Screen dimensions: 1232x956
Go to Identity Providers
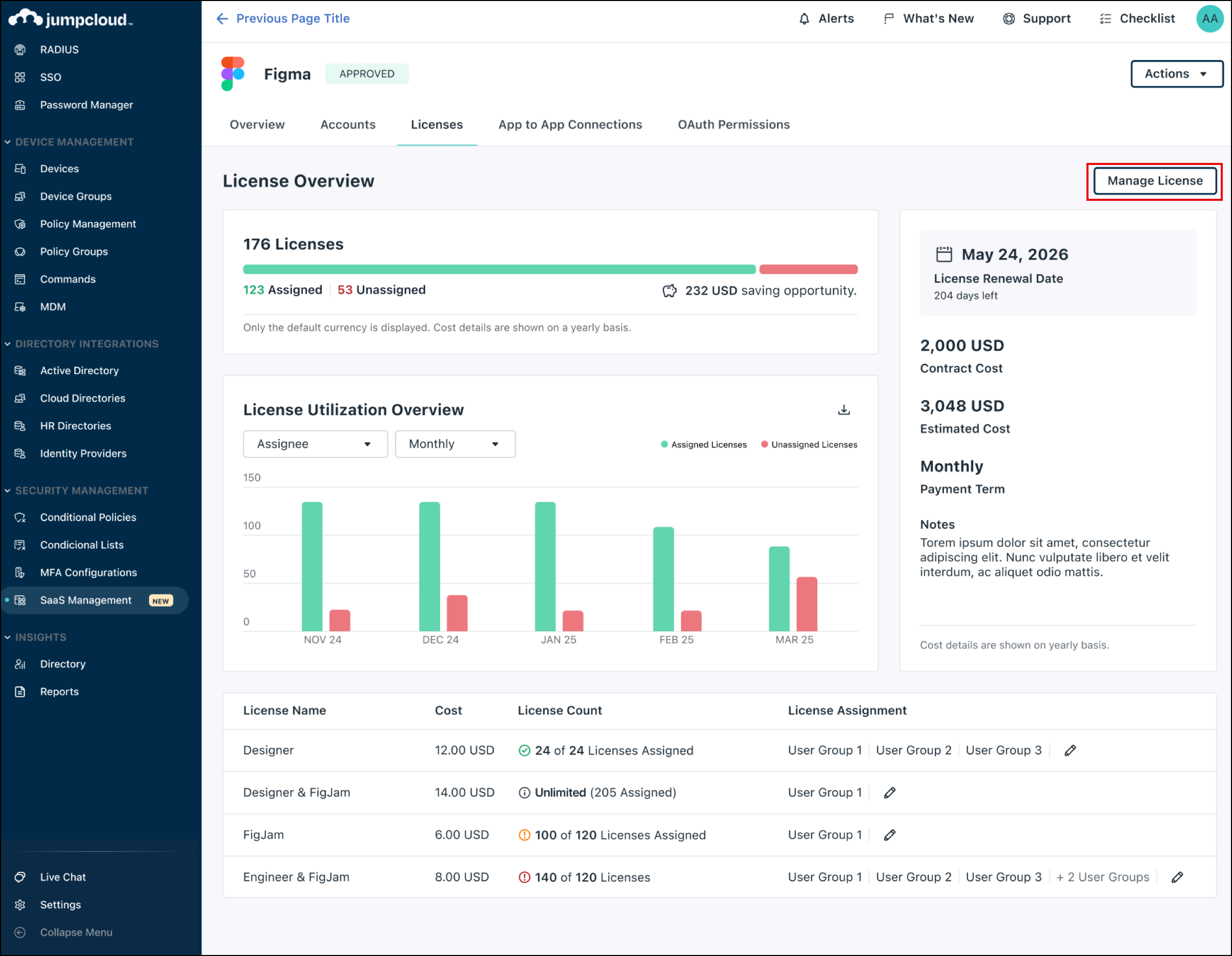tap(83, 453)
